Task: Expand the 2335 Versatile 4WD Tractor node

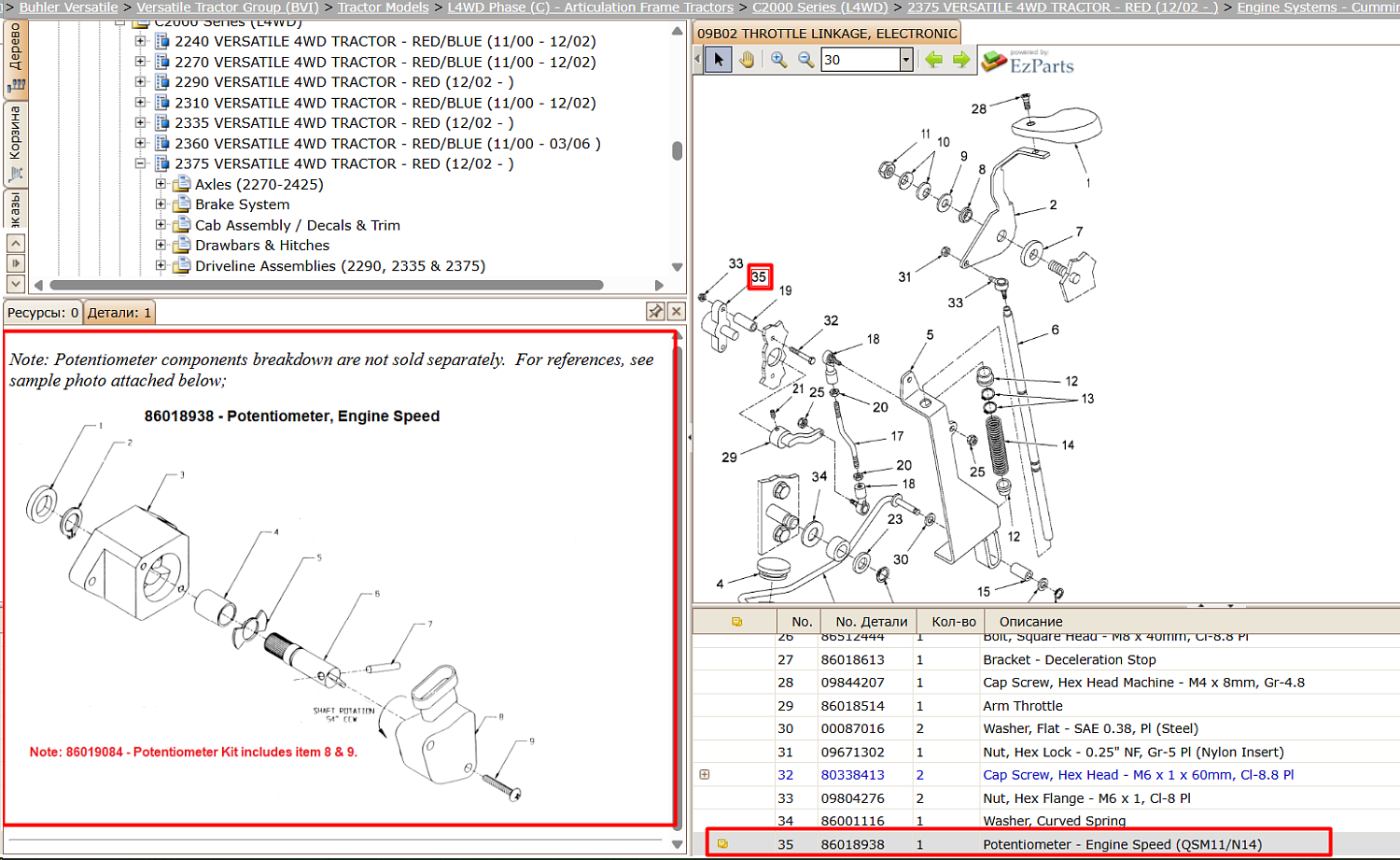Action: click(x=140, y=122)
